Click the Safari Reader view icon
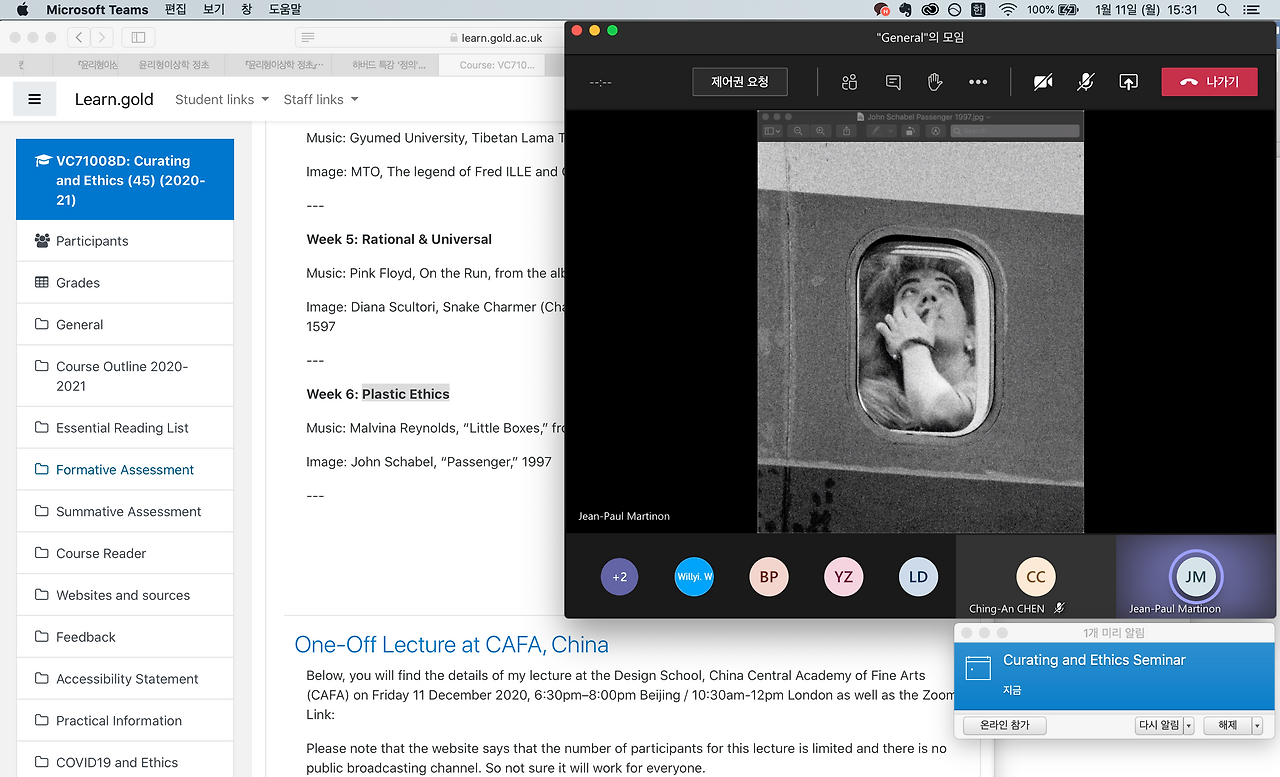Screen dimensions: 1280x777 [x=308, y=38]
